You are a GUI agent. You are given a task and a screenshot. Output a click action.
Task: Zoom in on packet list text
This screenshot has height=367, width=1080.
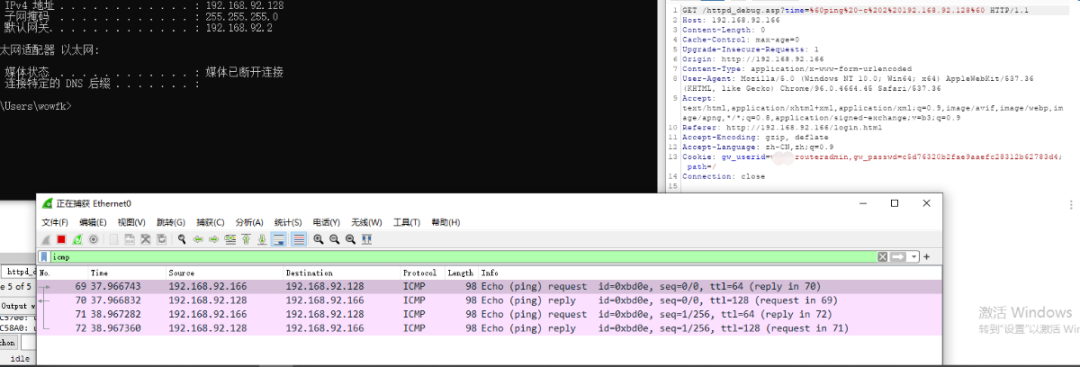point(318,240)
